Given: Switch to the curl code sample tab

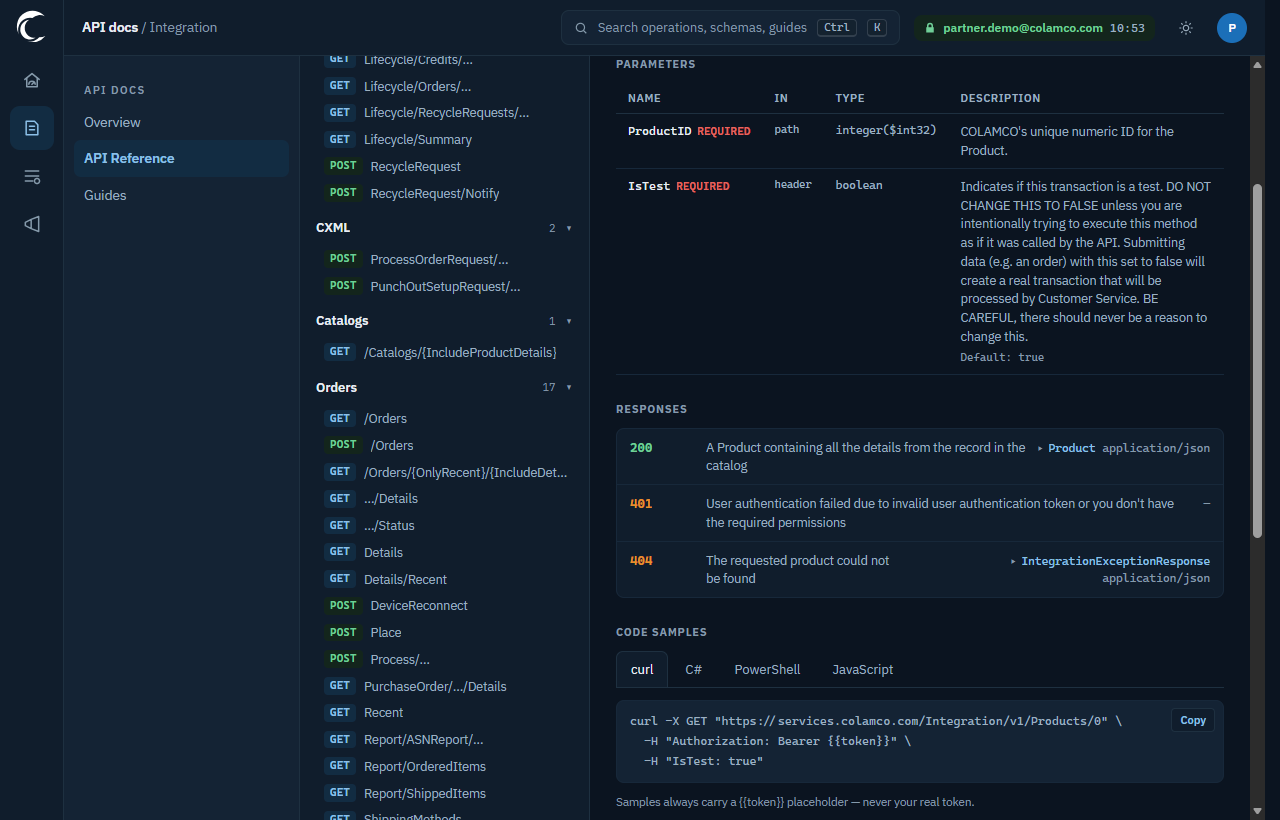Looking at the screenshot, I should click(x=642, y=669).
